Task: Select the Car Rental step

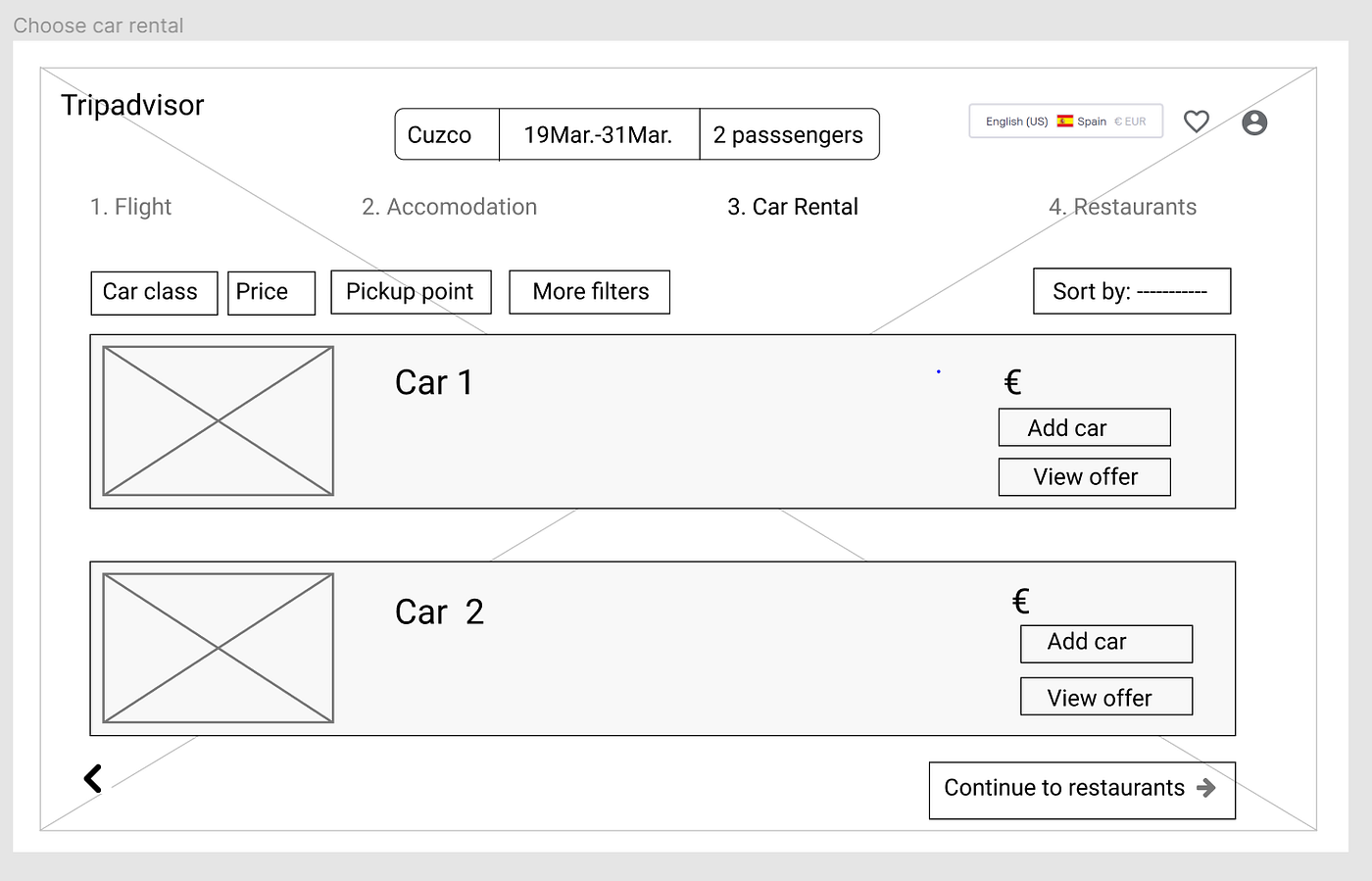Action: click(792, 207)
